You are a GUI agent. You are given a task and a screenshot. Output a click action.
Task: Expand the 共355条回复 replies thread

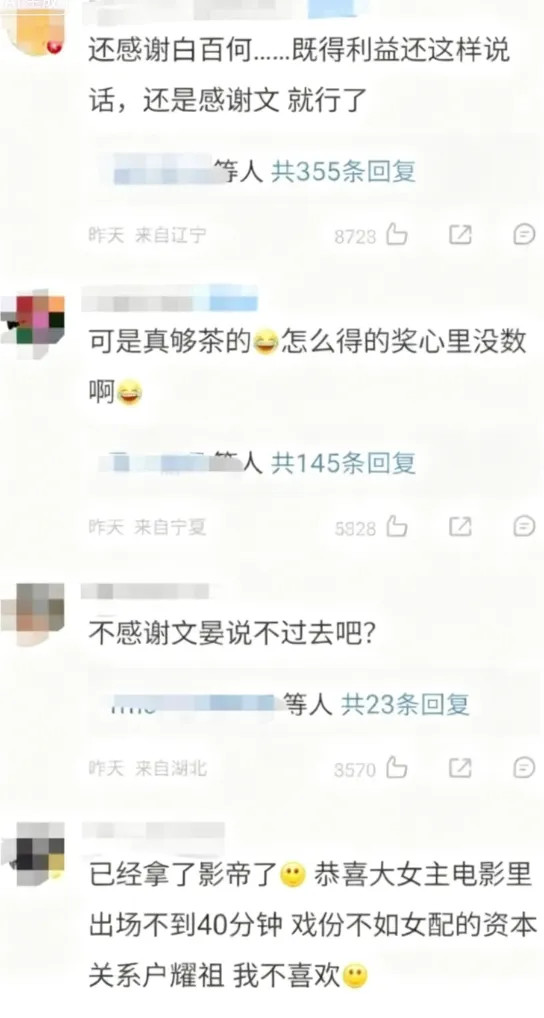[343, 171]
